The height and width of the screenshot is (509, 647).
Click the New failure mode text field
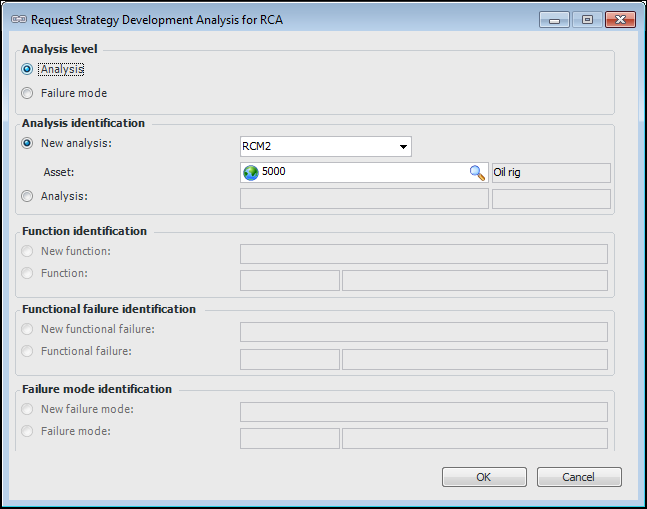click(x=424, y=411)
